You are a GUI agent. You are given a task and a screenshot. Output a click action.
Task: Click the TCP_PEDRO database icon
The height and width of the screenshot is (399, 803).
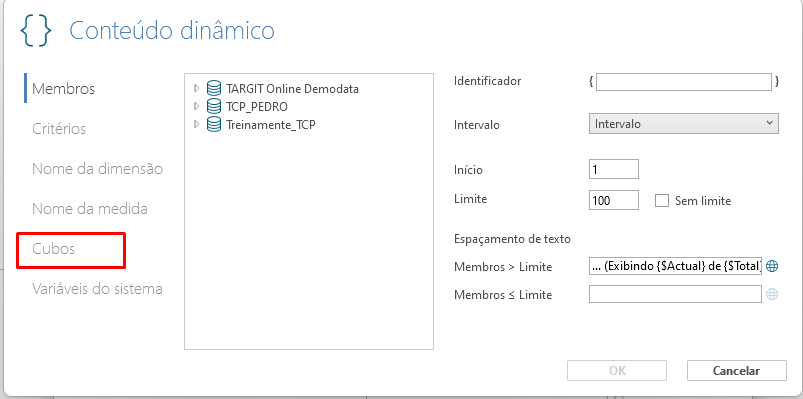point(214,107)
